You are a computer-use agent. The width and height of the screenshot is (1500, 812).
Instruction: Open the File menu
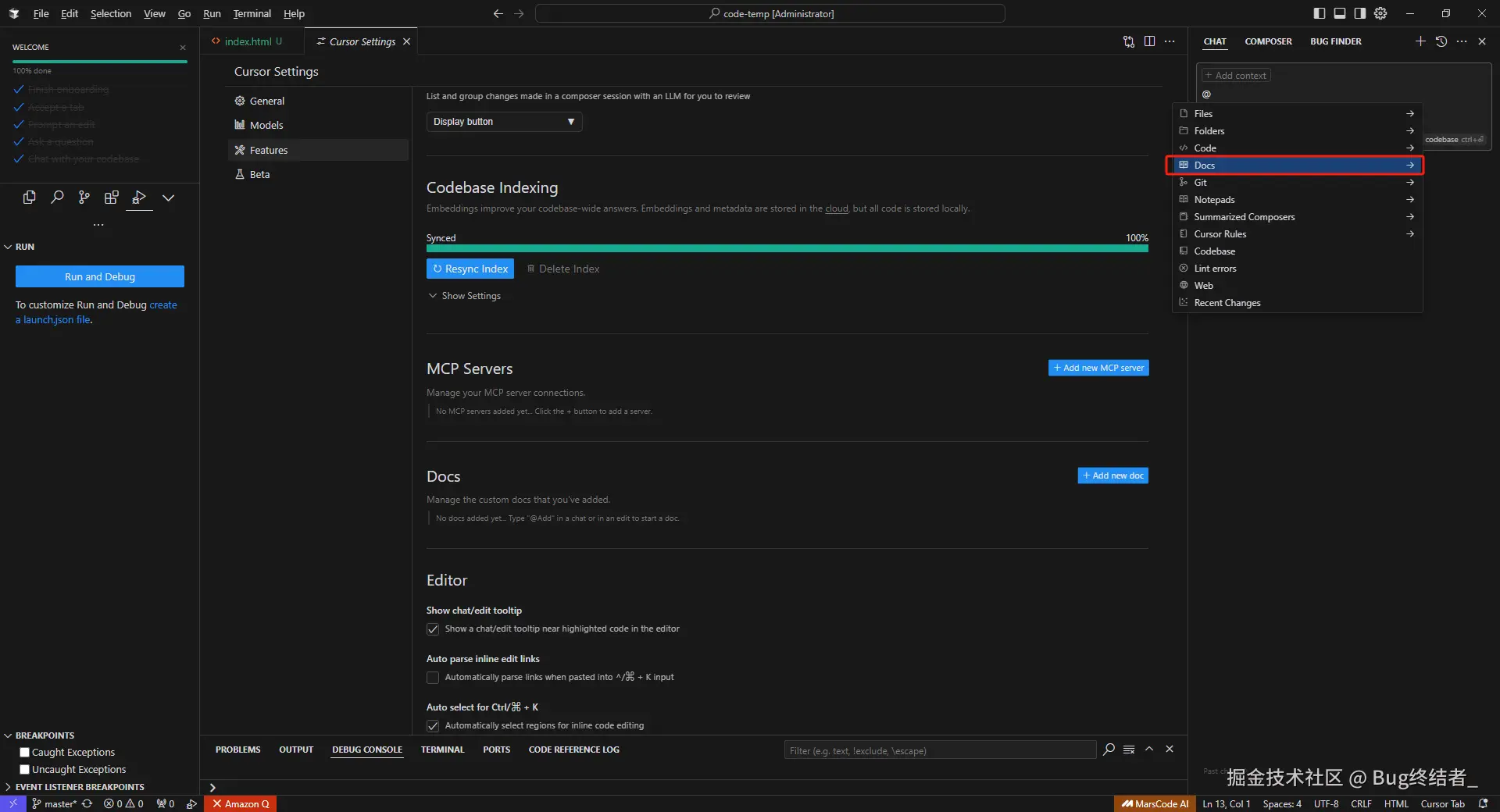point(41,13)
